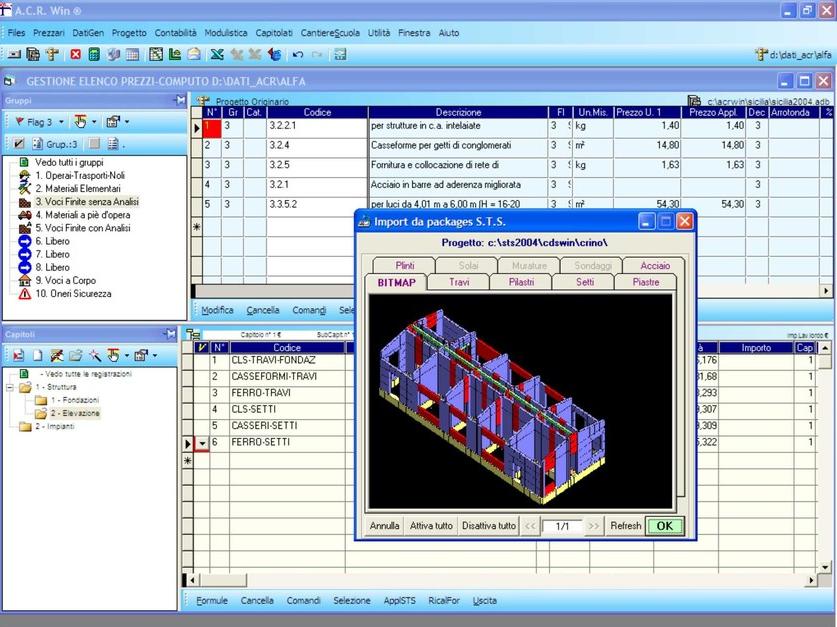Open the Capitolati menu
The width and height of the screenshot is (837, 627).
[x=274, y=33]
